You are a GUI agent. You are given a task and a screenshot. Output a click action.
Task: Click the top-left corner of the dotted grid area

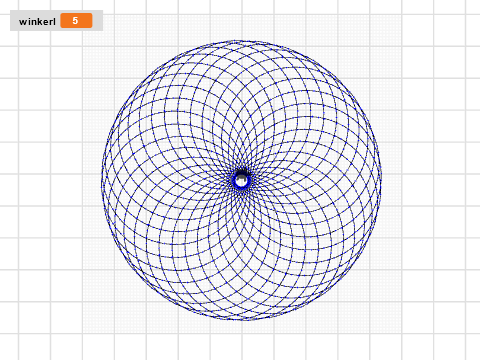pyautogui.click(x=83, y=15)
